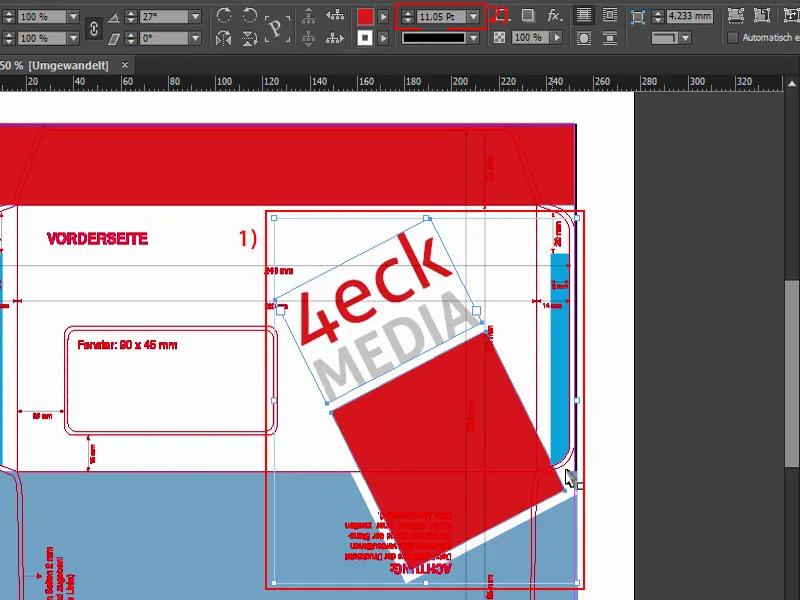Wrap text around bounding box

pos(610,16)
